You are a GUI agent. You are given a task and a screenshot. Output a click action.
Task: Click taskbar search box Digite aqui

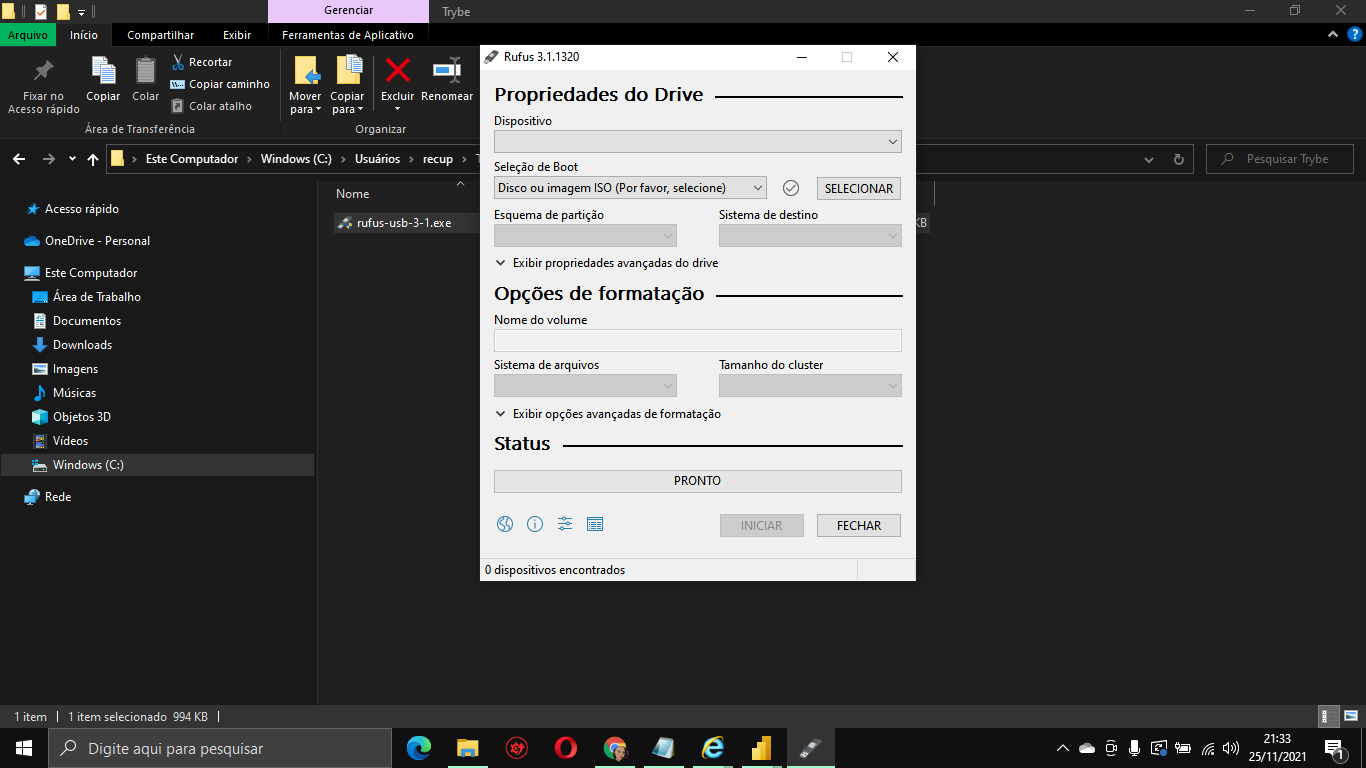pyautogui.click(x=220, y=748)
